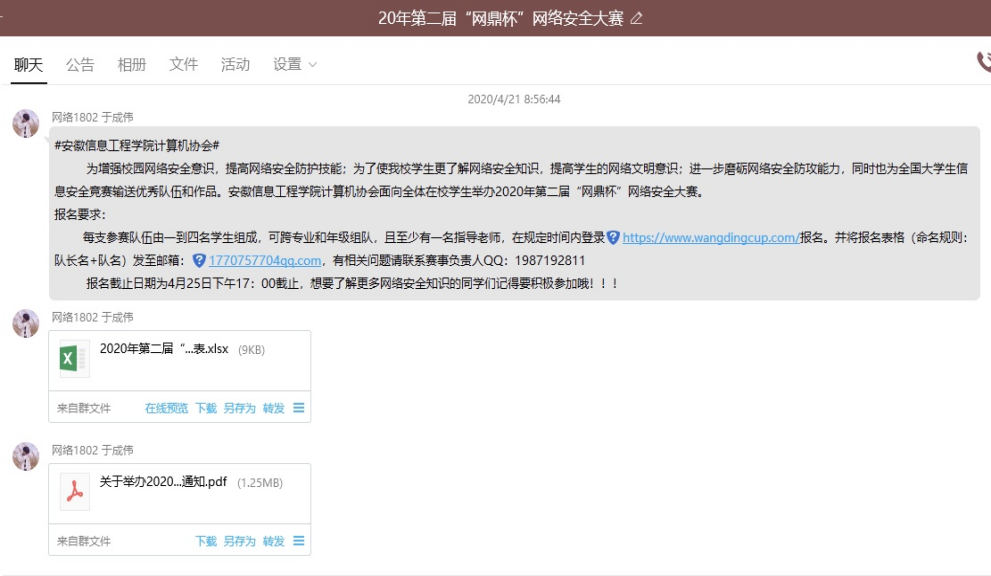
Task: Open the more-options menu icon on the PDF card
Action: 299,541
